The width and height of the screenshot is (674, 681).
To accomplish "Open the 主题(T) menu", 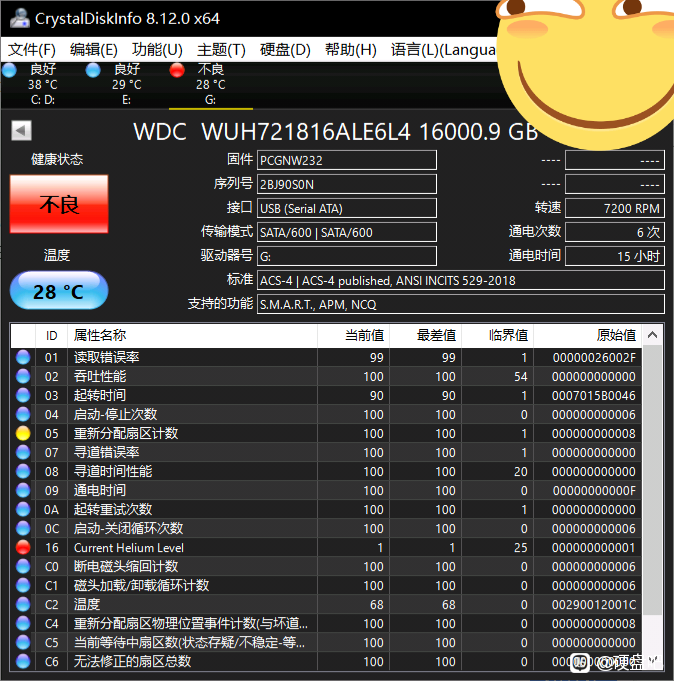I will click(221, 50).
